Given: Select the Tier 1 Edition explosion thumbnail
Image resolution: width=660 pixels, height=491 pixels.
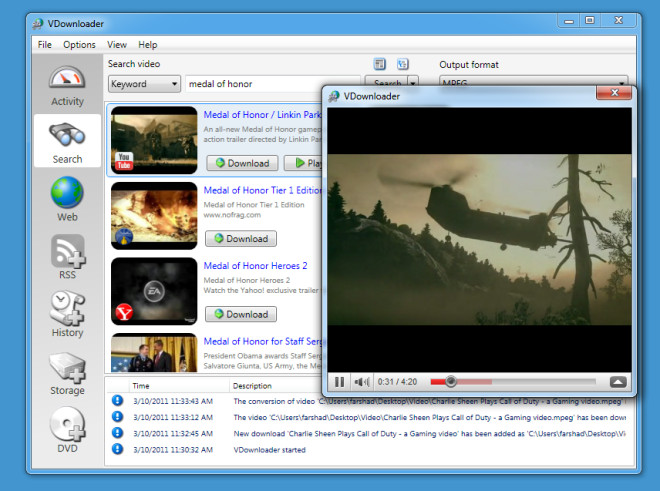Looking at the screenshot, I should pyautogui.click(x=154, y=216).
